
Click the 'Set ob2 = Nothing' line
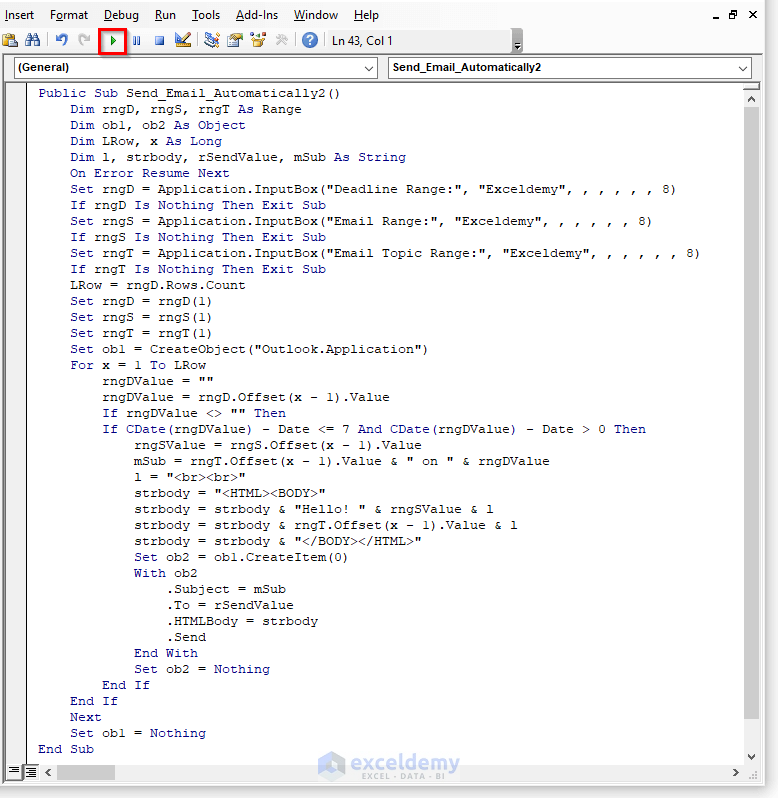[201, 669]
